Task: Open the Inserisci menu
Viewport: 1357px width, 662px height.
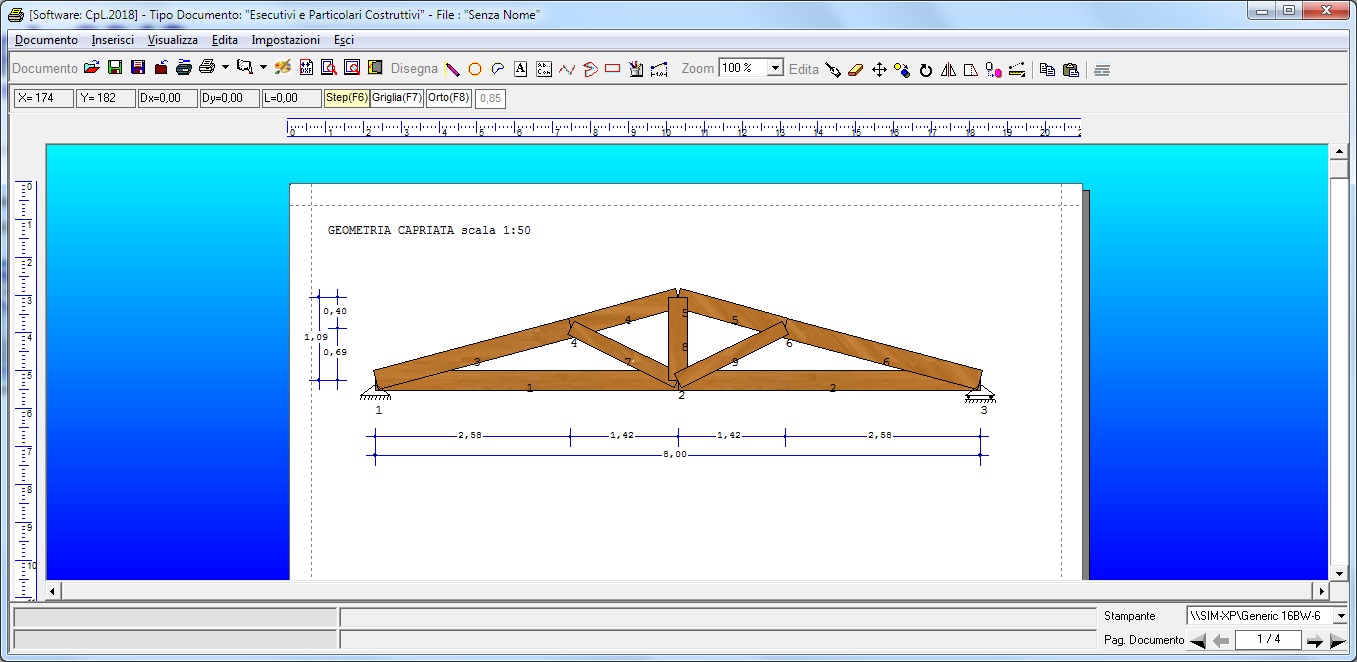Action: (113, 40)
